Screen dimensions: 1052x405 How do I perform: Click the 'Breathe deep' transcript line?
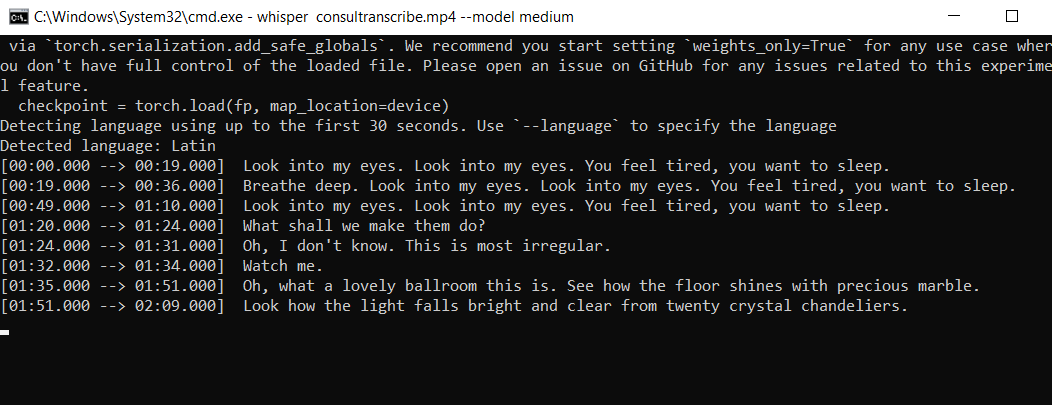(x=629, y=186)
